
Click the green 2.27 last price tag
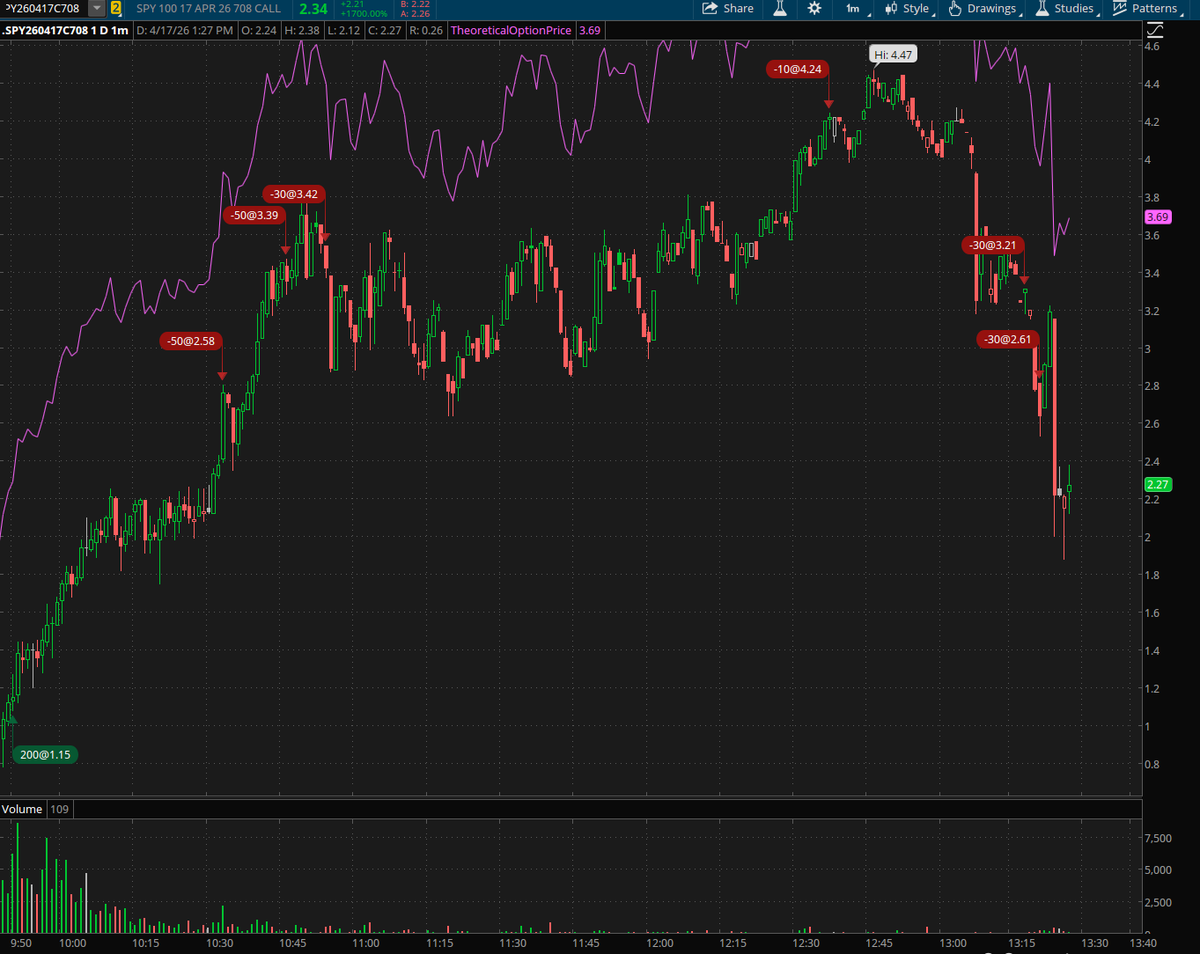(1158, 484)
